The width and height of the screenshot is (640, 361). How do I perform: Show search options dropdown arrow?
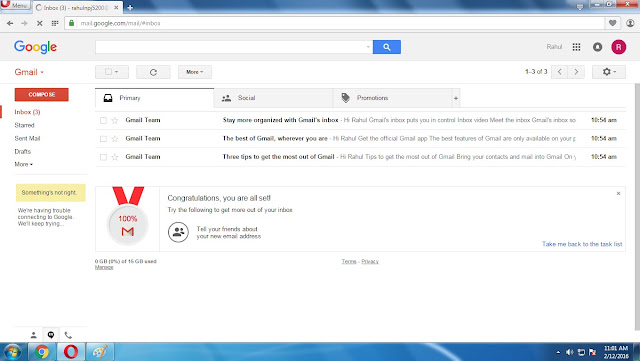pyautogui.click(x=368, y=47)
